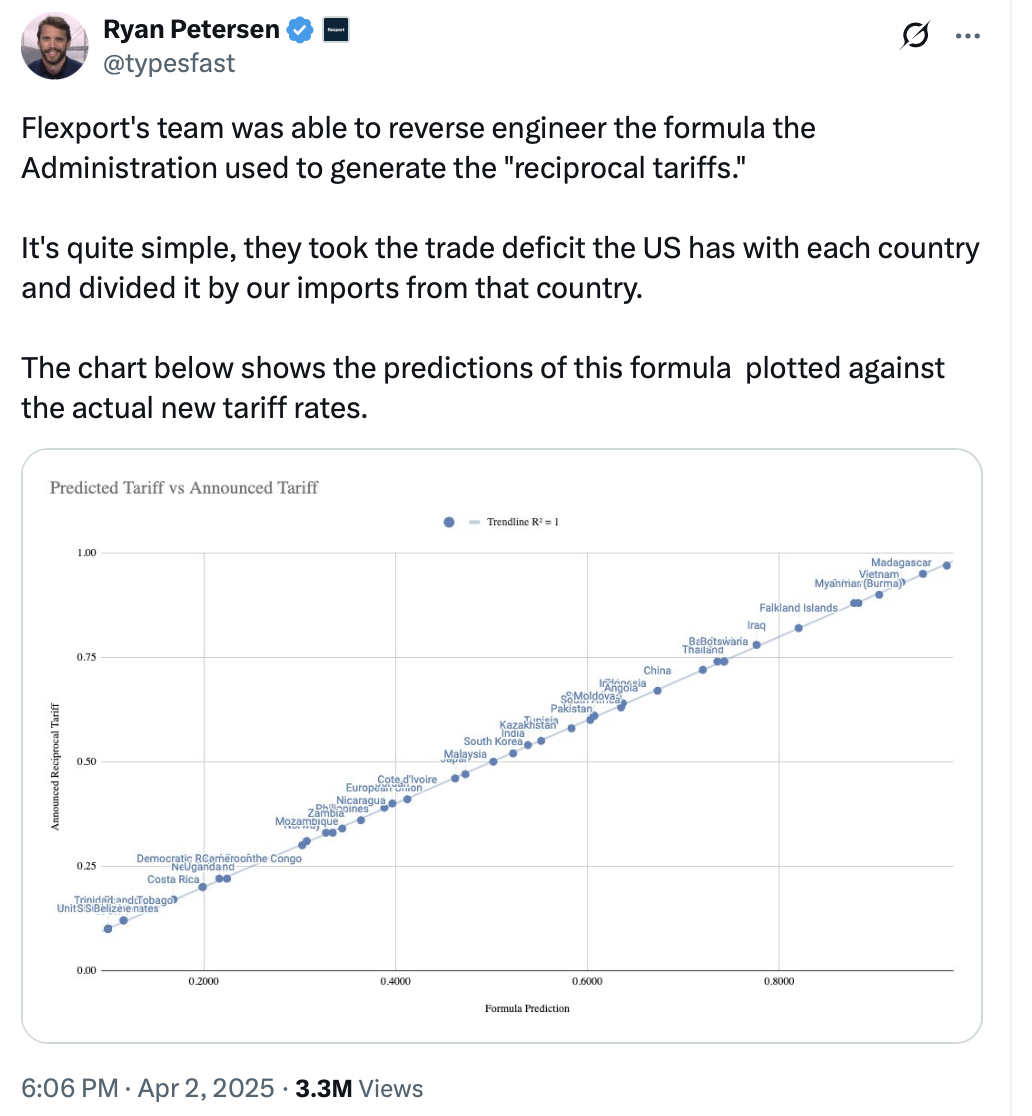1032x1116 pixels.
Task: Click the Mozambique label on the chart
Action: pos(307,822)
